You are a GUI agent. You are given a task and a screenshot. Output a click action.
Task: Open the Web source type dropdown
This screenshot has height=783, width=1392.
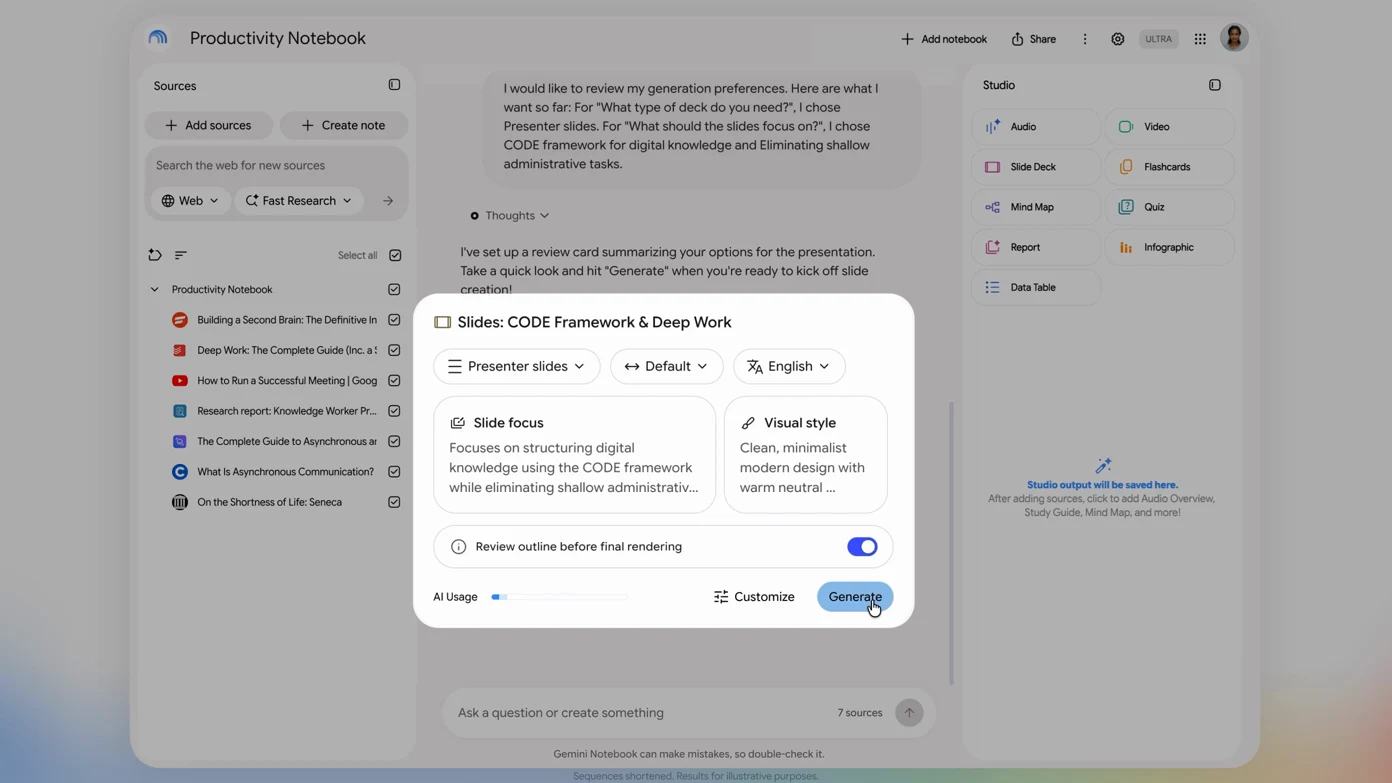click(190, 201)
